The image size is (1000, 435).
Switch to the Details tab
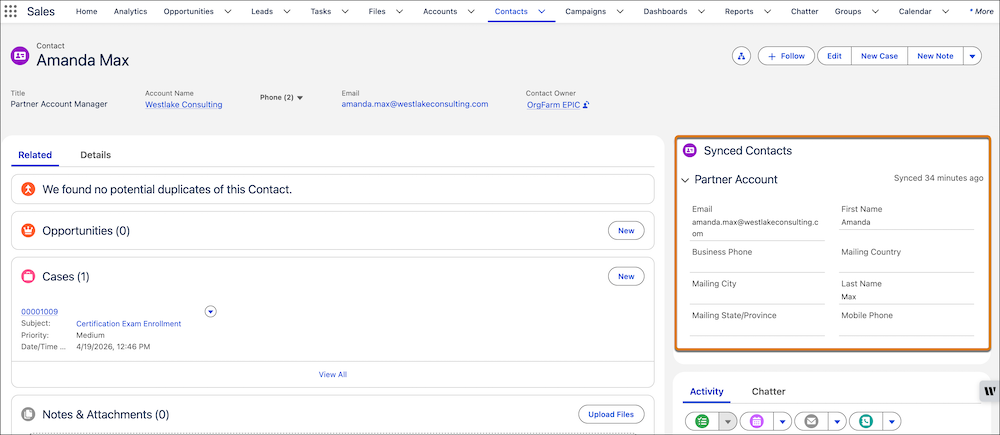[x=96, y=155]
